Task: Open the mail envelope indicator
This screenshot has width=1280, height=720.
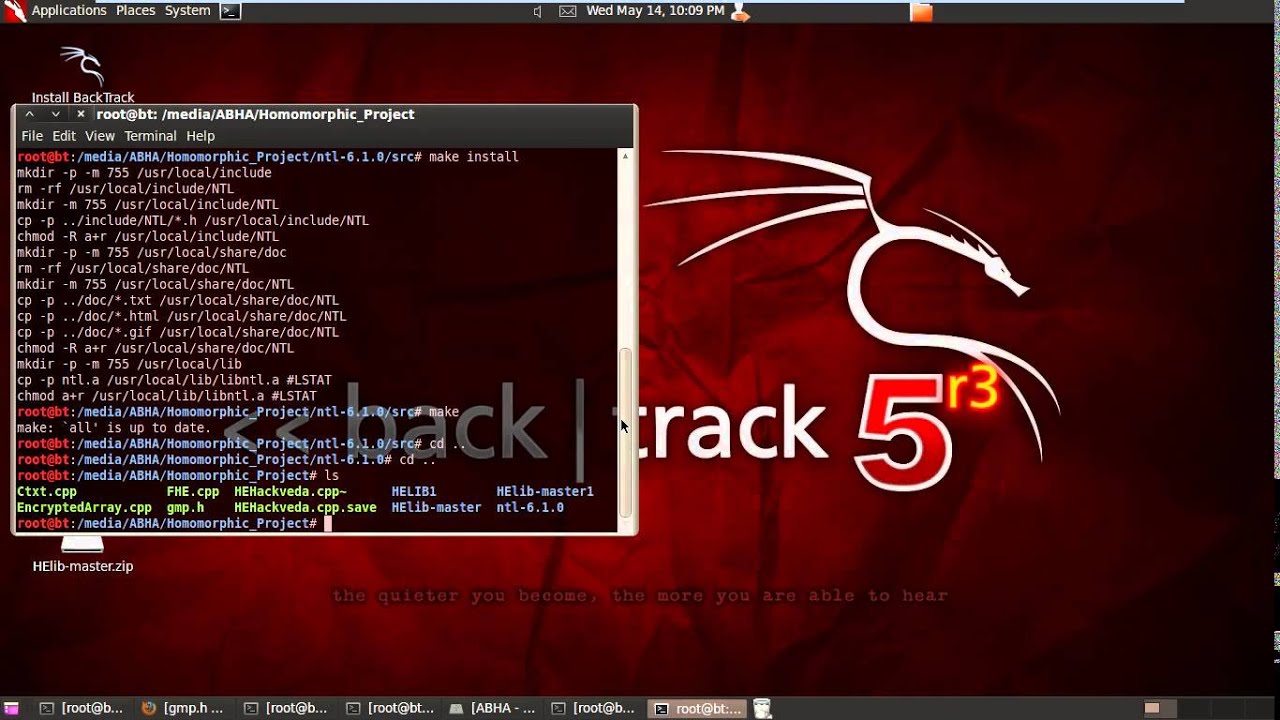Action: (x=567, y=11)
